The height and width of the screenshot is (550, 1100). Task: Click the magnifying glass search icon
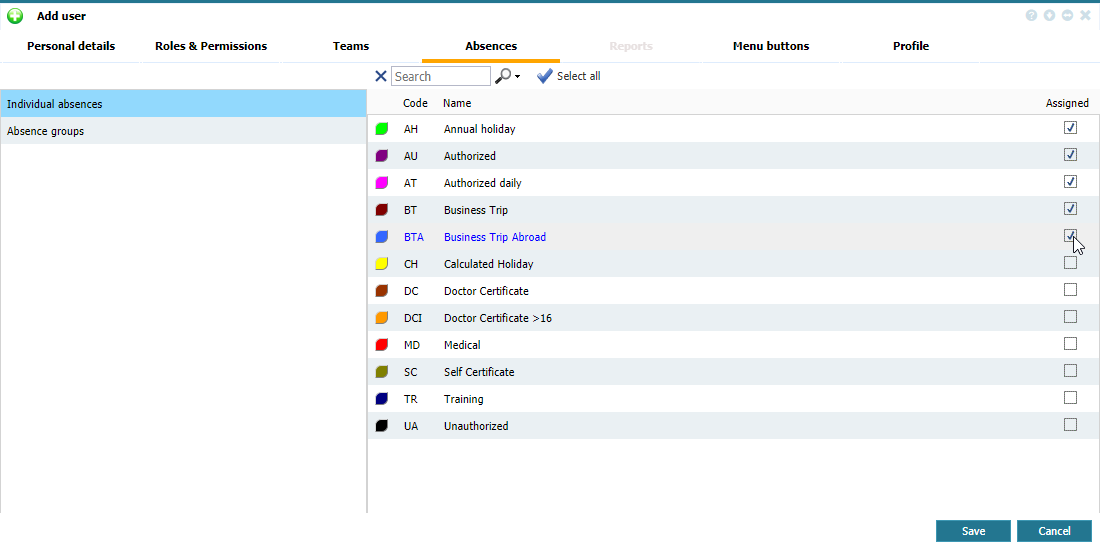pos(503,76)
